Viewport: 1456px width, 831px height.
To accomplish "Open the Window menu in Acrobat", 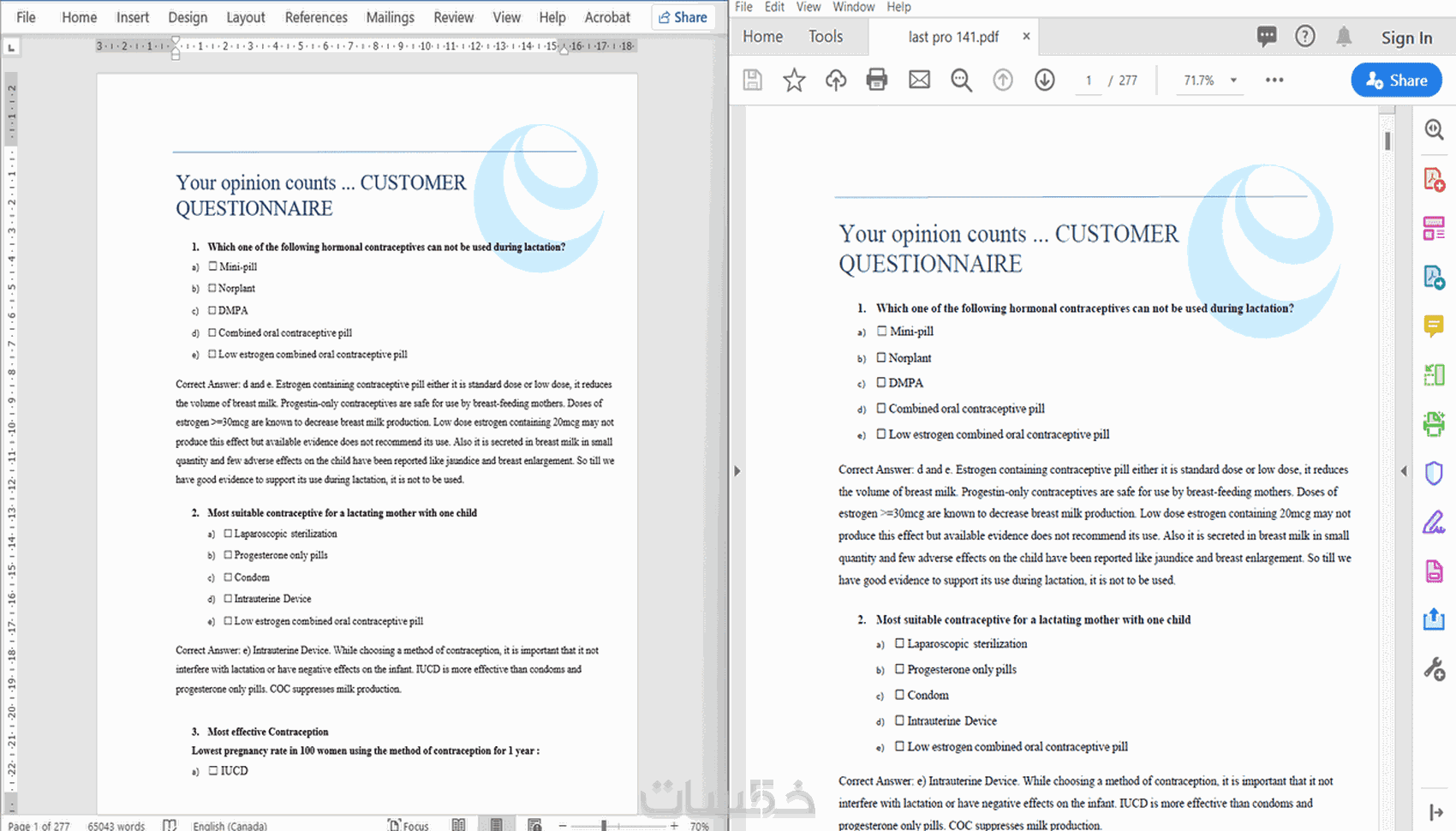I will point(854,7).
